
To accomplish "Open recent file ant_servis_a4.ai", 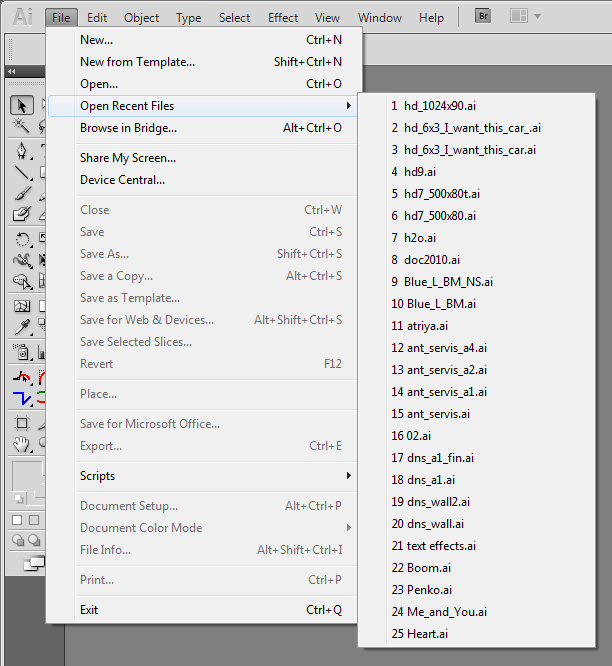I will (477, 348).
